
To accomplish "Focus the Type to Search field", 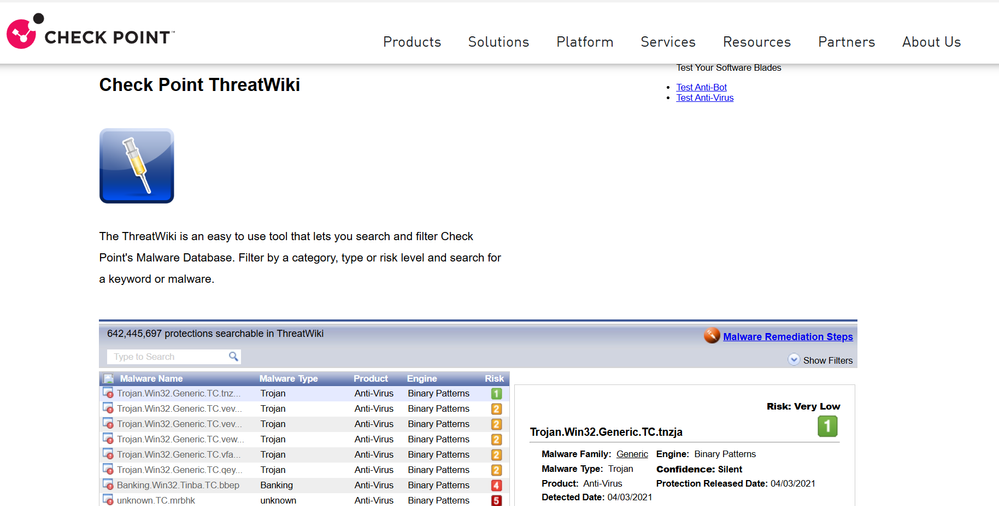I will [x=173, y=357].
